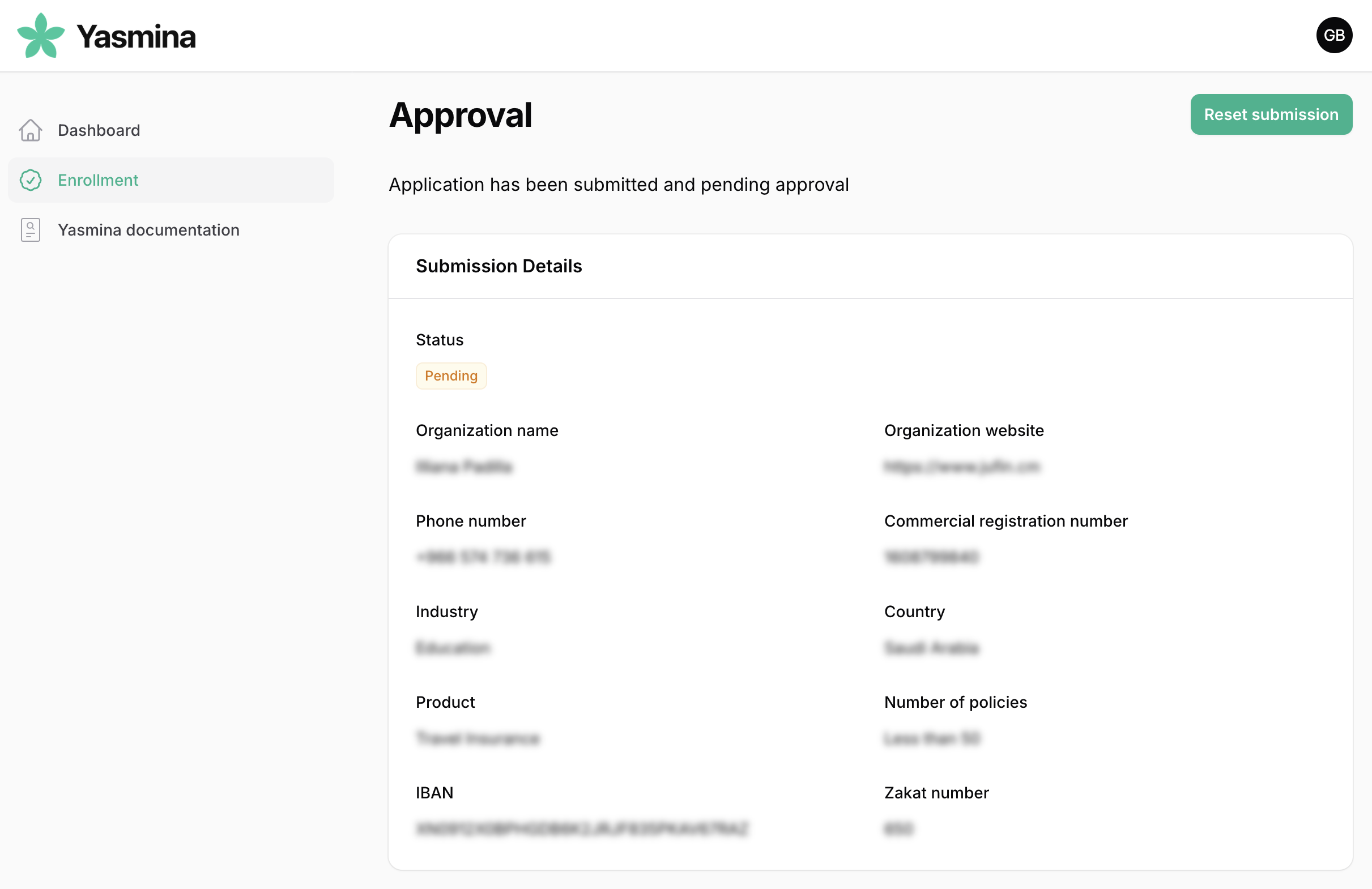
Task: Click the Yasmina flower logo icon
Action: (x=40, y=36)
